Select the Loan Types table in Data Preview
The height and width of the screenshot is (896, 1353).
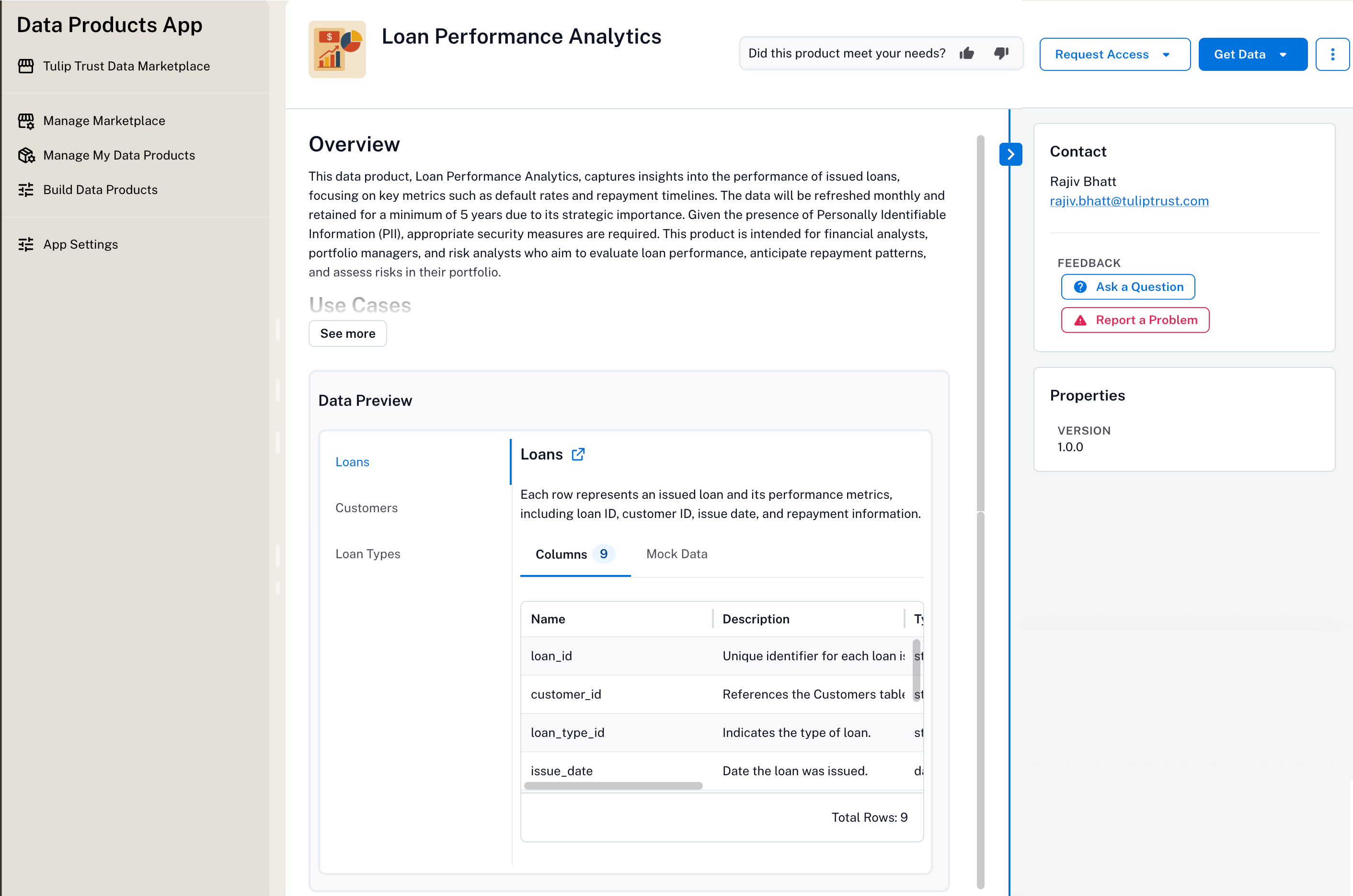pyautogui.click(x=367, y=554)
